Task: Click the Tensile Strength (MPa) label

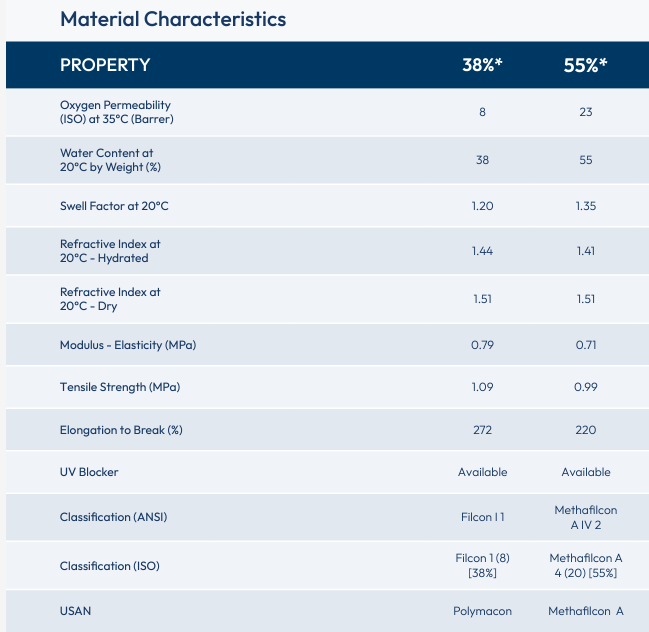Action: click(120, 387)
